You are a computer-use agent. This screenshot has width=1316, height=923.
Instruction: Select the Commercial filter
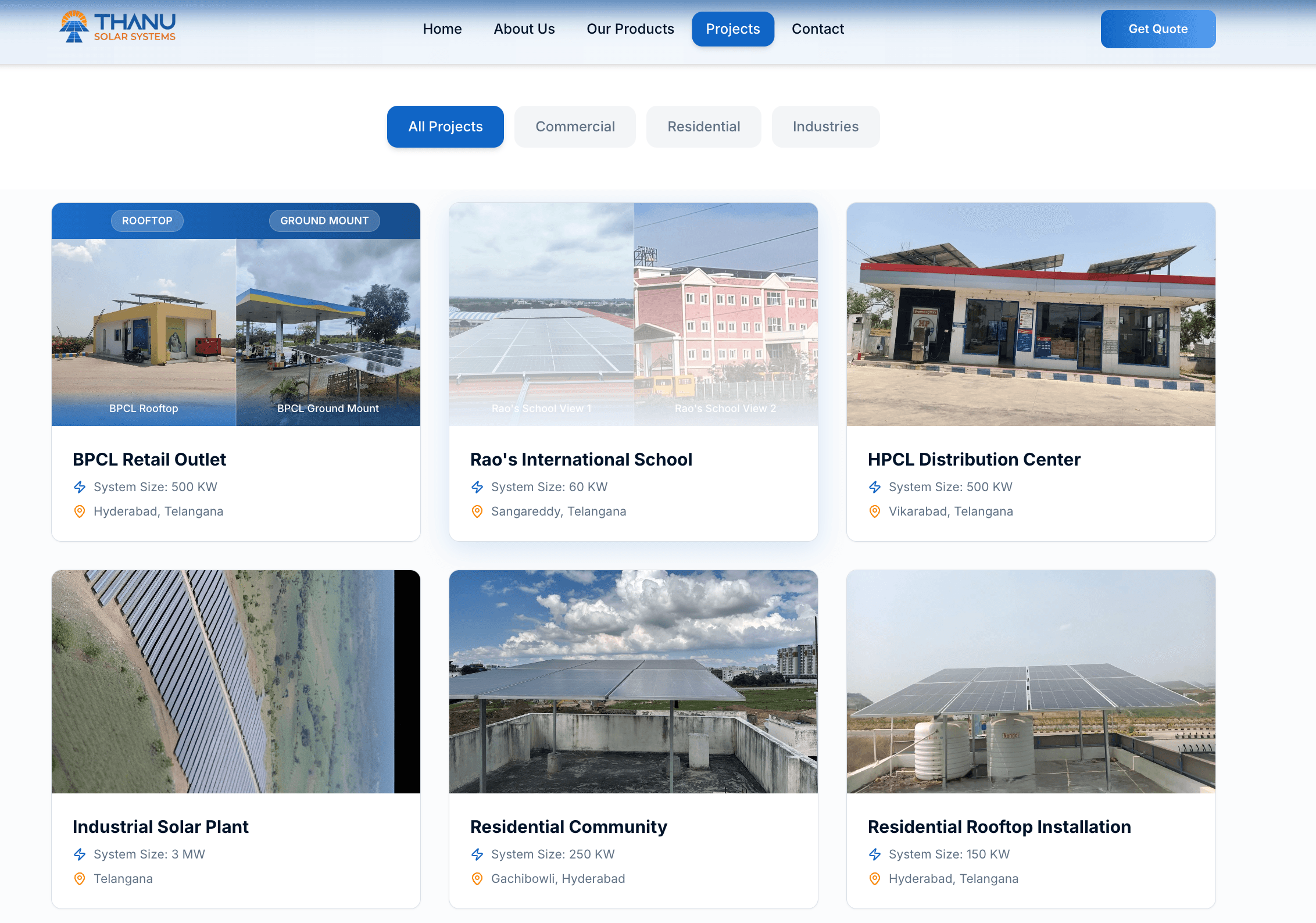coord(575,127)
